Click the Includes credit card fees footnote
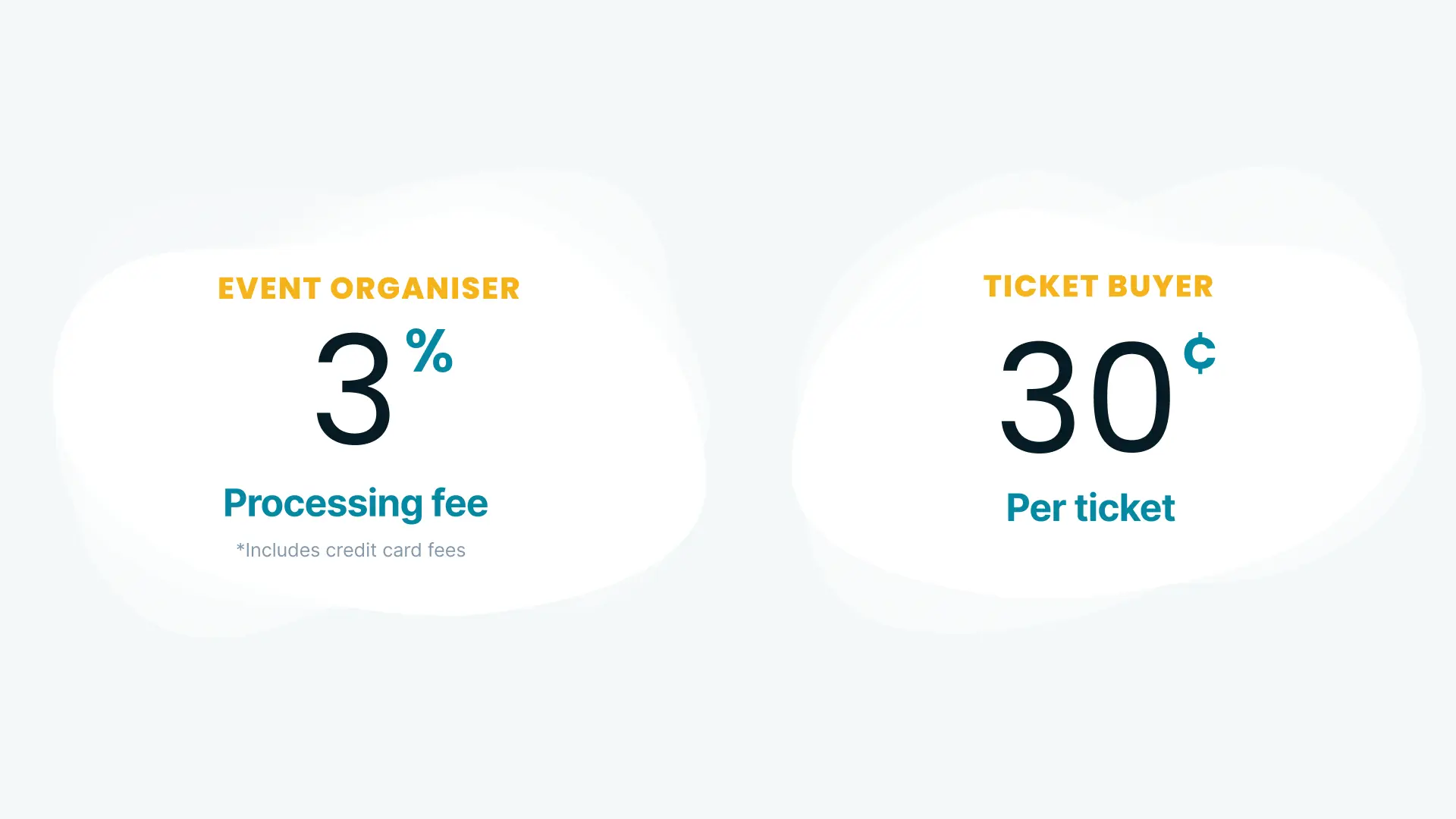The image size is (1456, 819). click(x=351, y=550)
